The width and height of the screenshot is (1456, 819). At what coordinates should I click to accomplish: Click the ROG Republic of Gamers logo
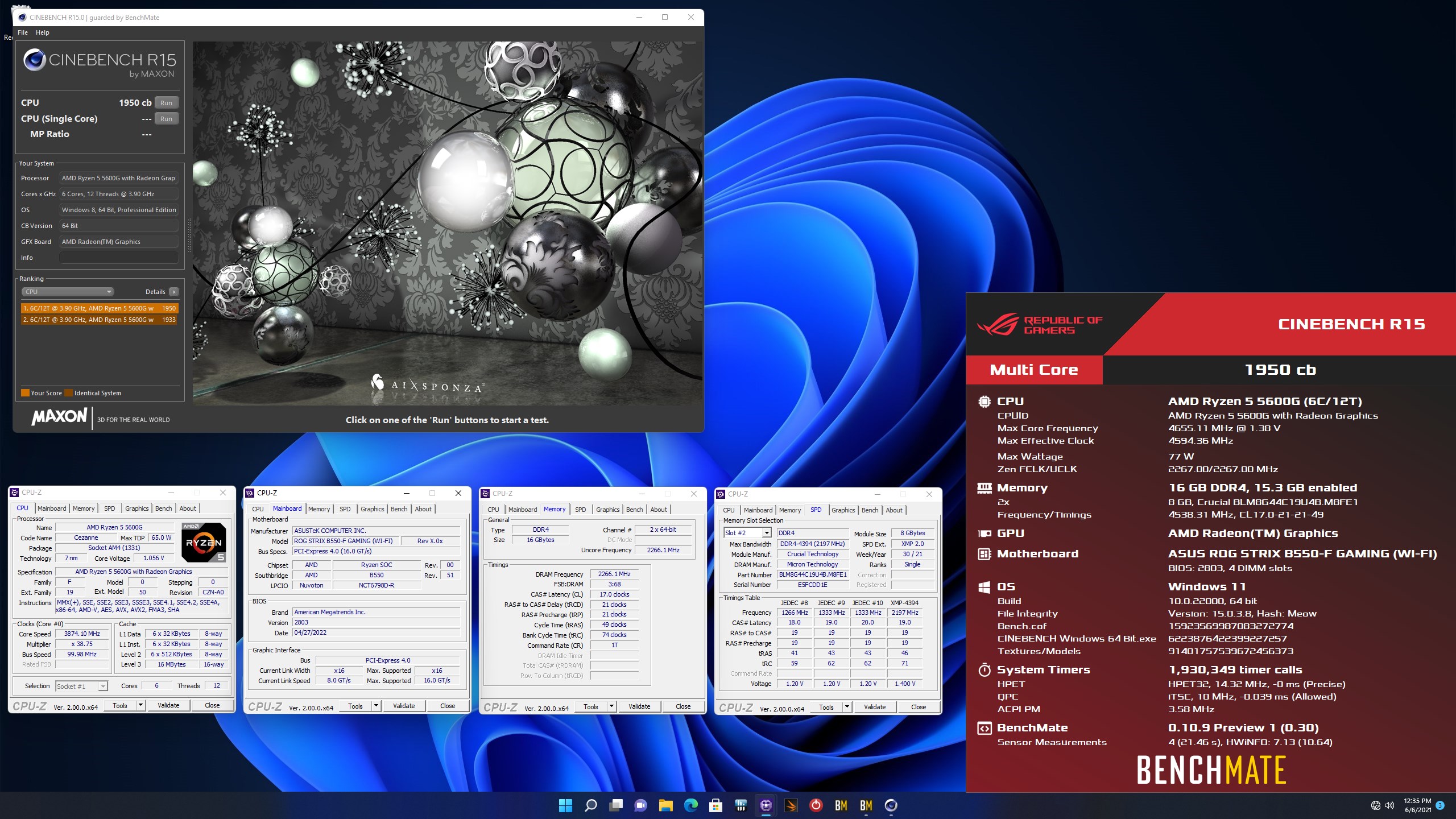(1040, 325)
